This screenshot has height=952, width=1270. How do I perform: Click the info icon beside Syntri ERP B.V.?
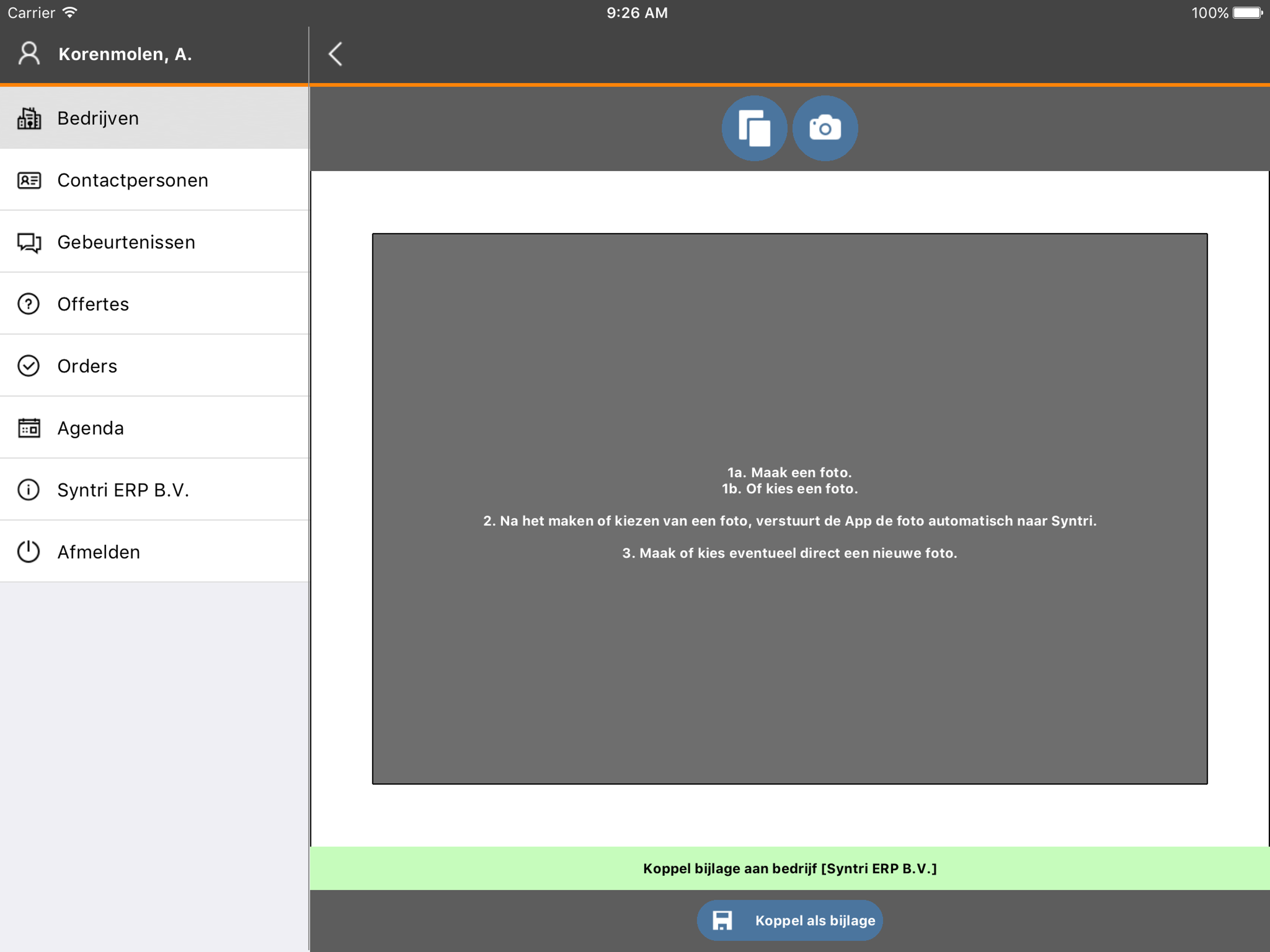(x=29, y=490)
